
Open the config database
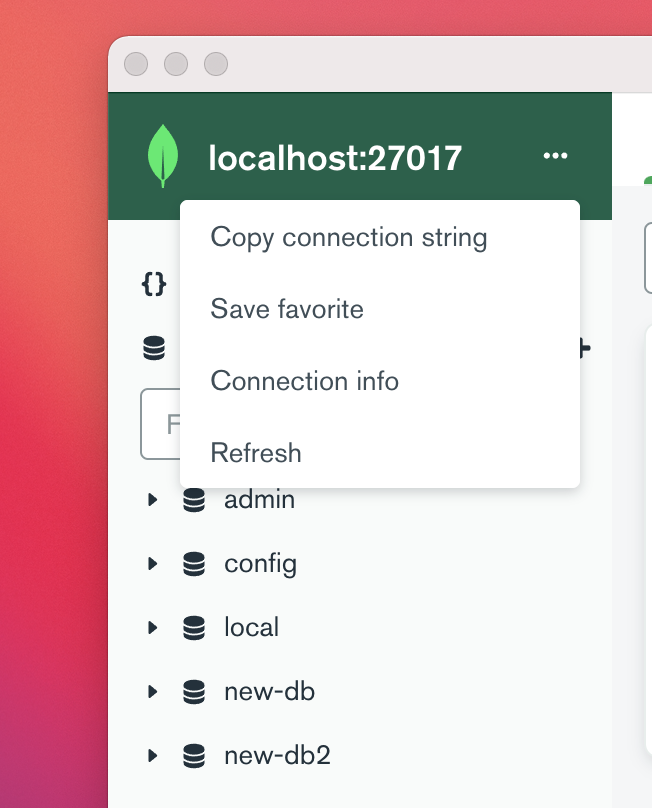pos(260,564)
